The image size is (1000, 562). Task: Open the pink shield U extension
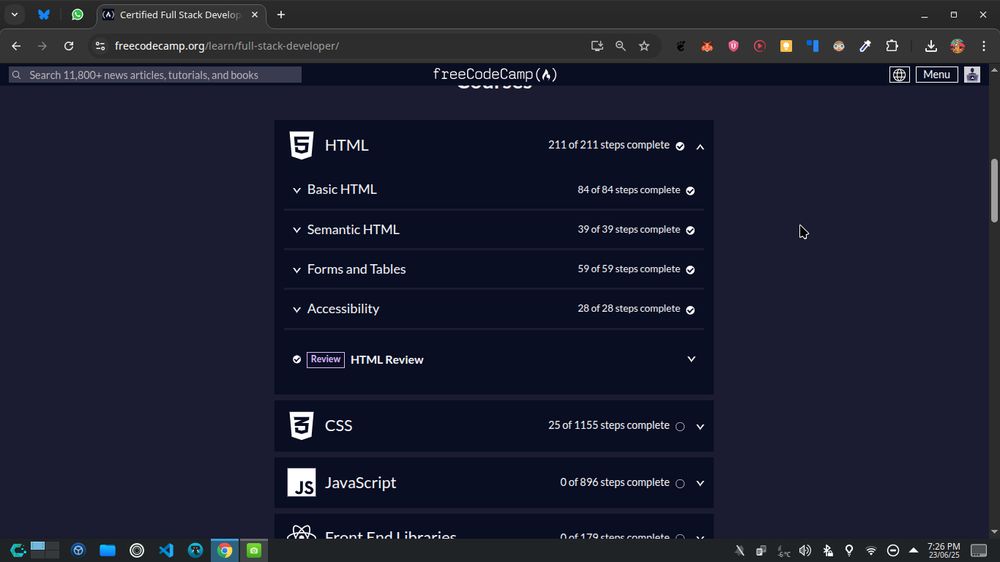point(733,46)
